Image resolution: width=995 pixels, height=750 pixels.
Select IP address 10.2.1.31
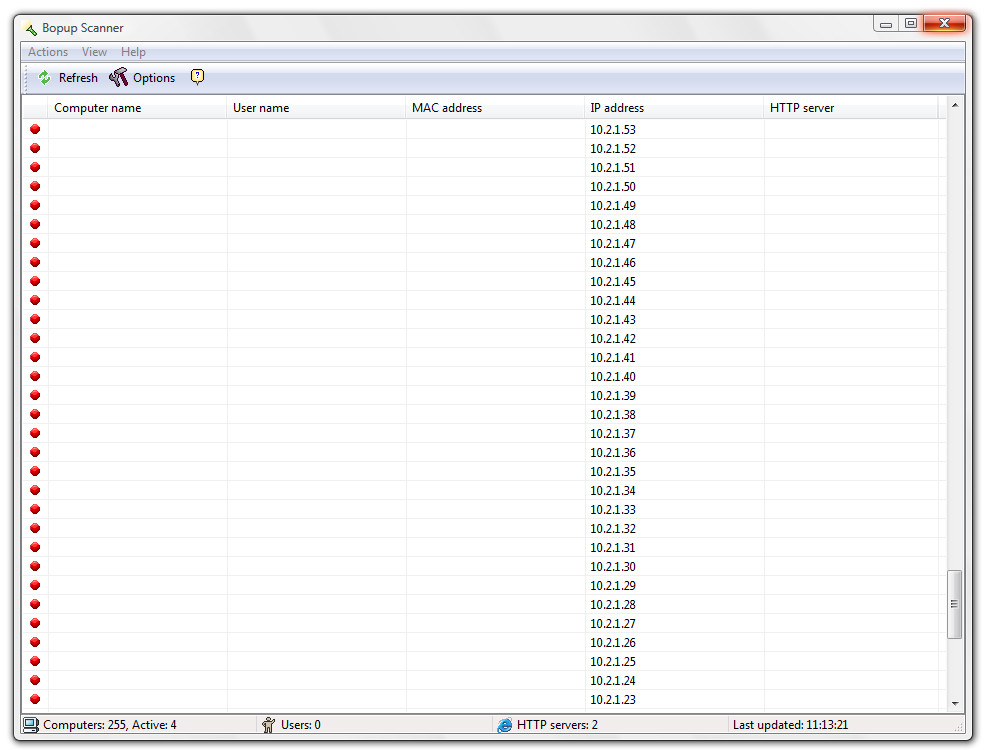612,548
